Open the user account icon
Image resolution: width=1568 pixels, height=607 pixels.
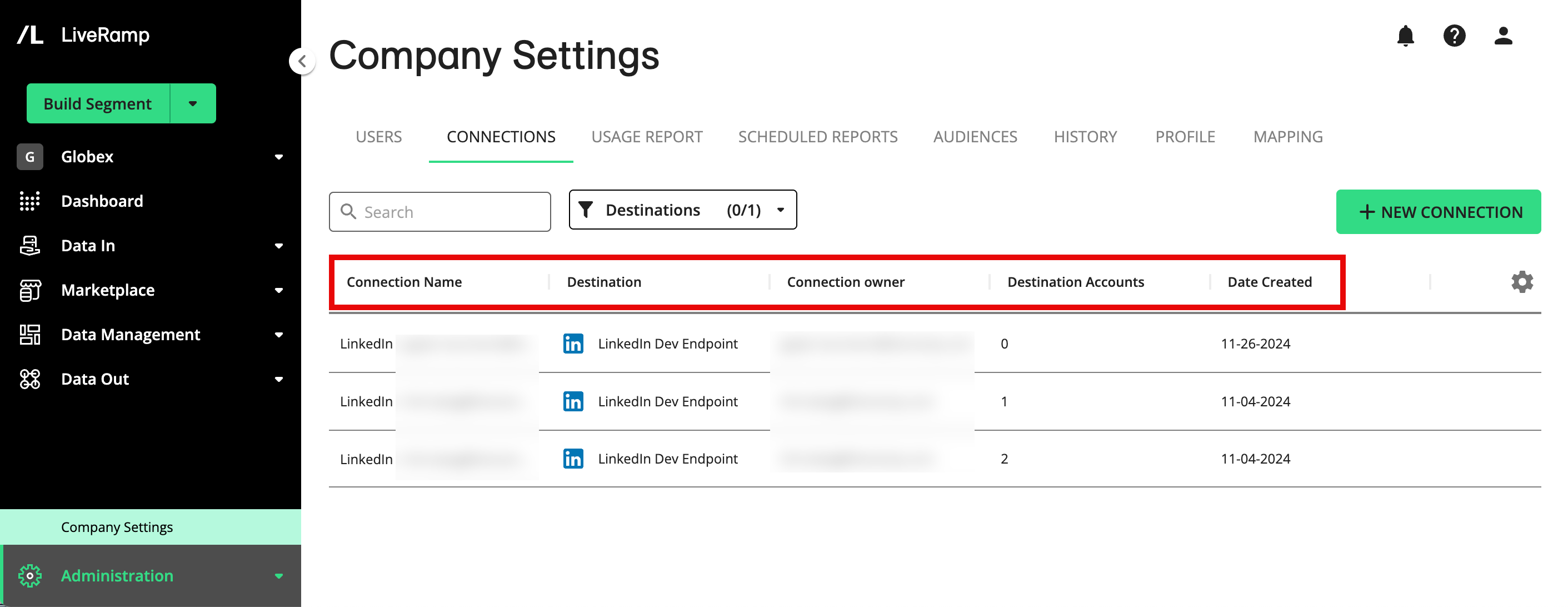(1503, 36)
